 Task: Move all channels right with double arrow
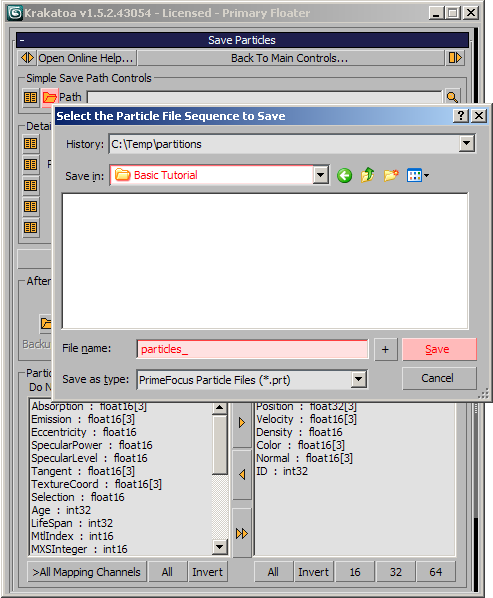242,533
